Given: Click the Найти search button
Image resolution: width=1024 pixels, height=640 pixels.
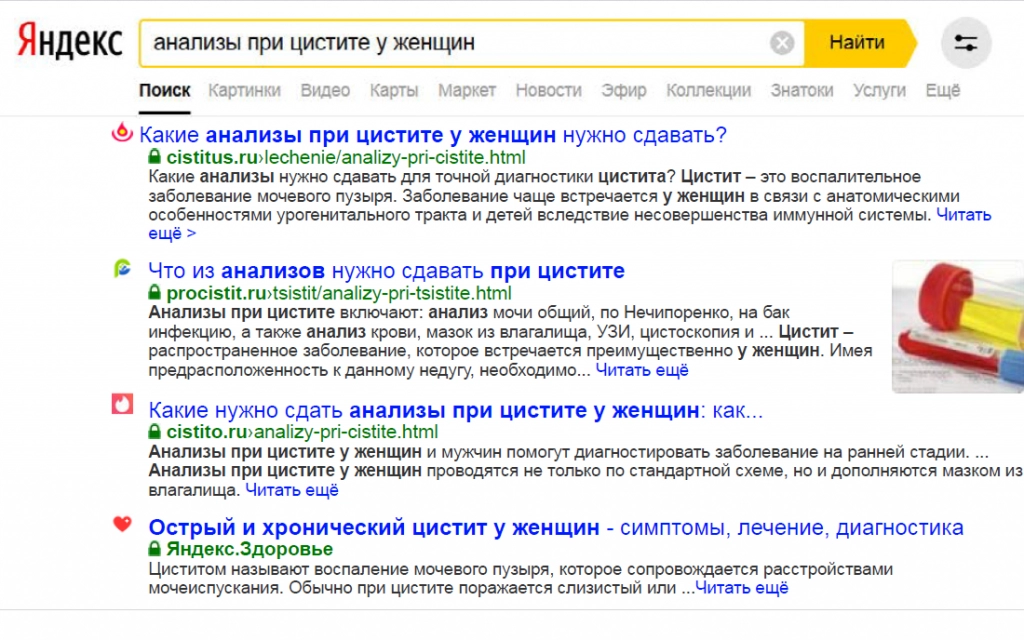Looking at the screenshot, I should point(859,43).
